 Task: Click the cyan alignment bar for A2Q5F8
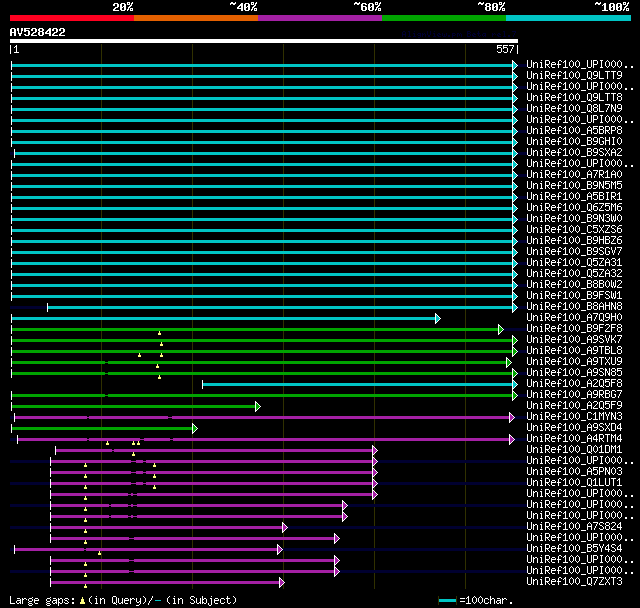(x=358, y=384)
